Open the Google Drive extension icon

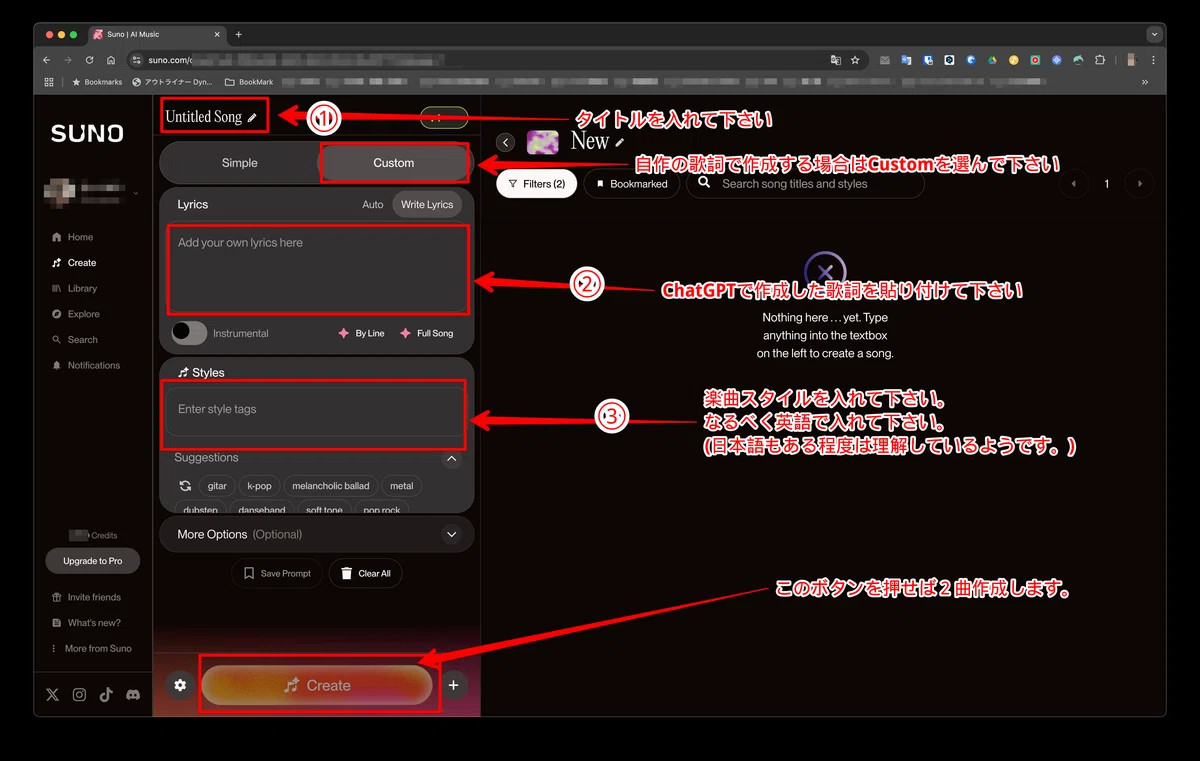[x=993, y=60]
